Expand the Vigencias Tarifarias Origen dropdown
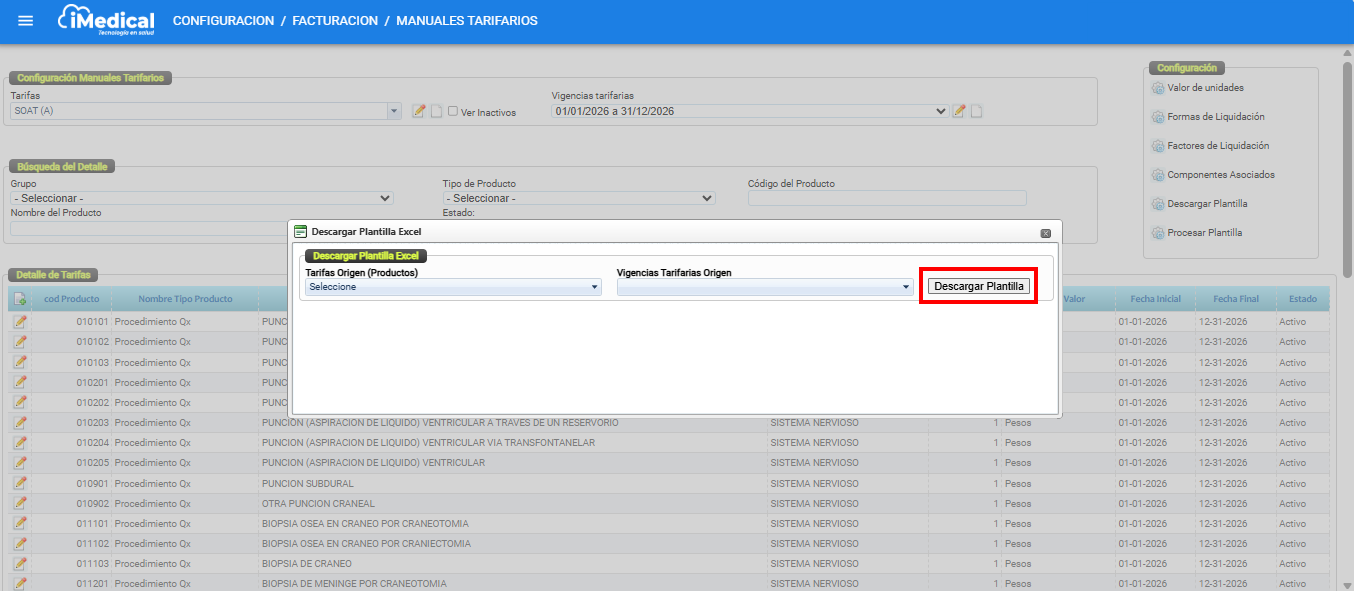Screen dimensions: 1354x591 (765, 287)
